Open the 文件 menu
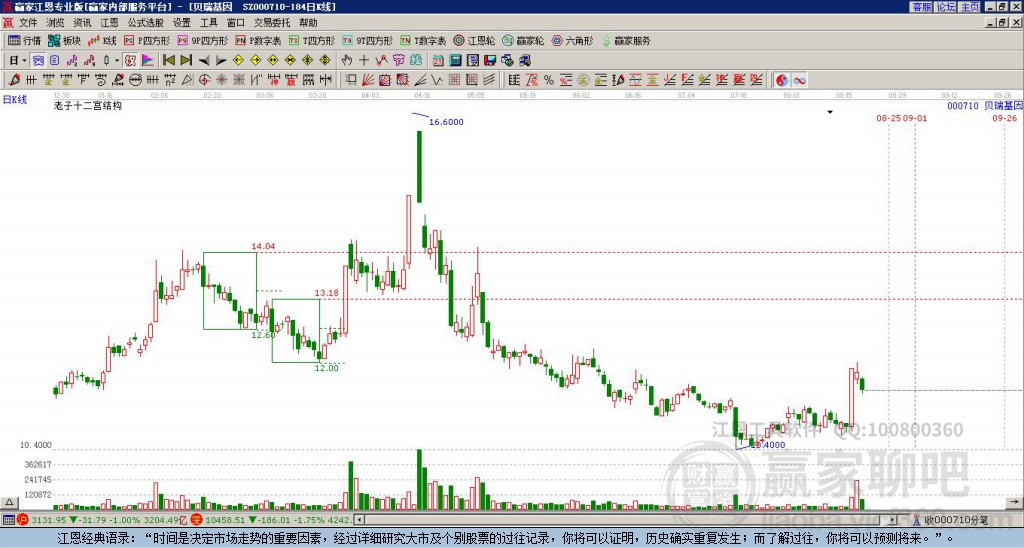Image resolution: width=1024 pixels, height=548 pixels. pos(28,23)
